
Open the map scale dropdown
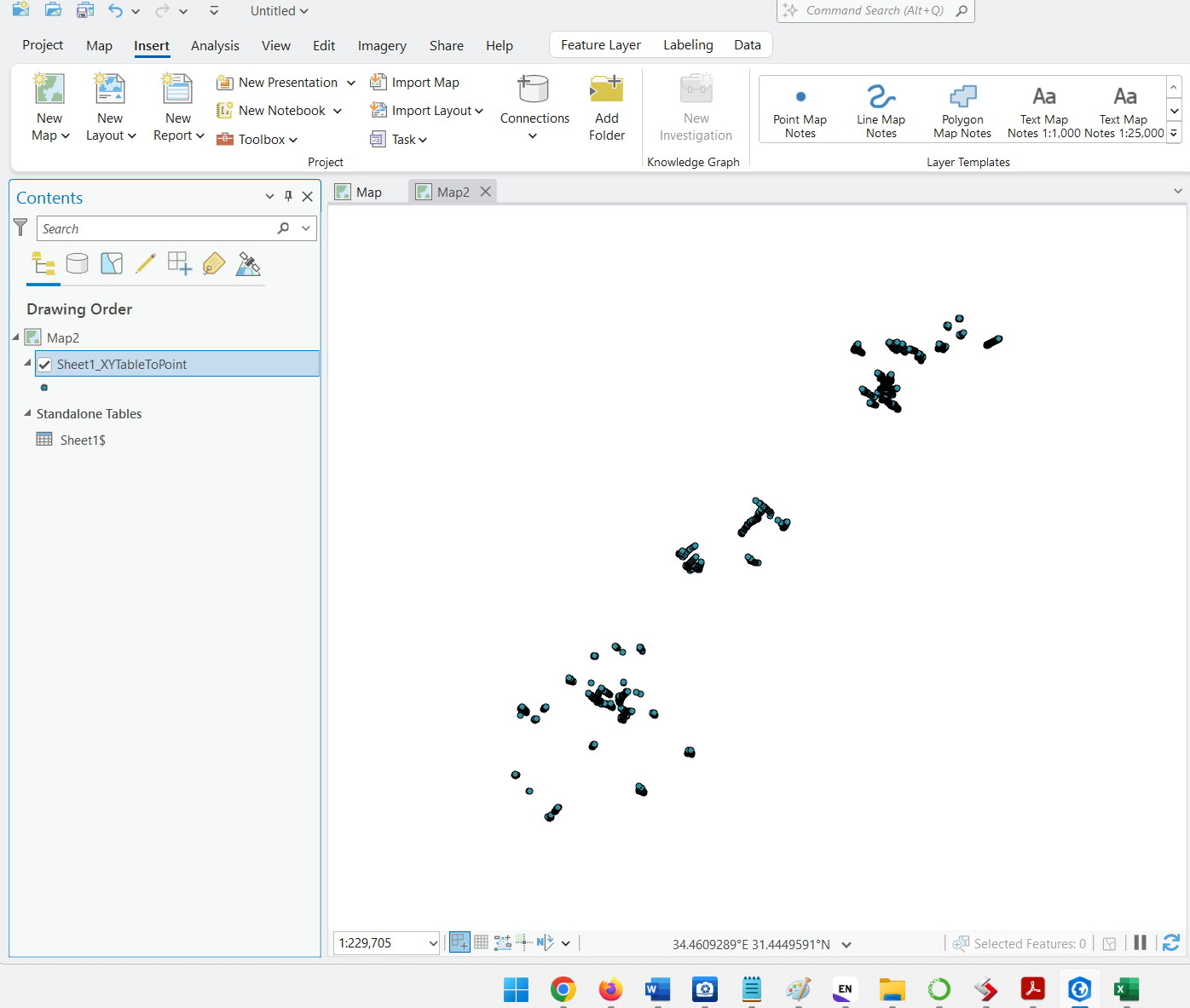[x=433, y=942]
